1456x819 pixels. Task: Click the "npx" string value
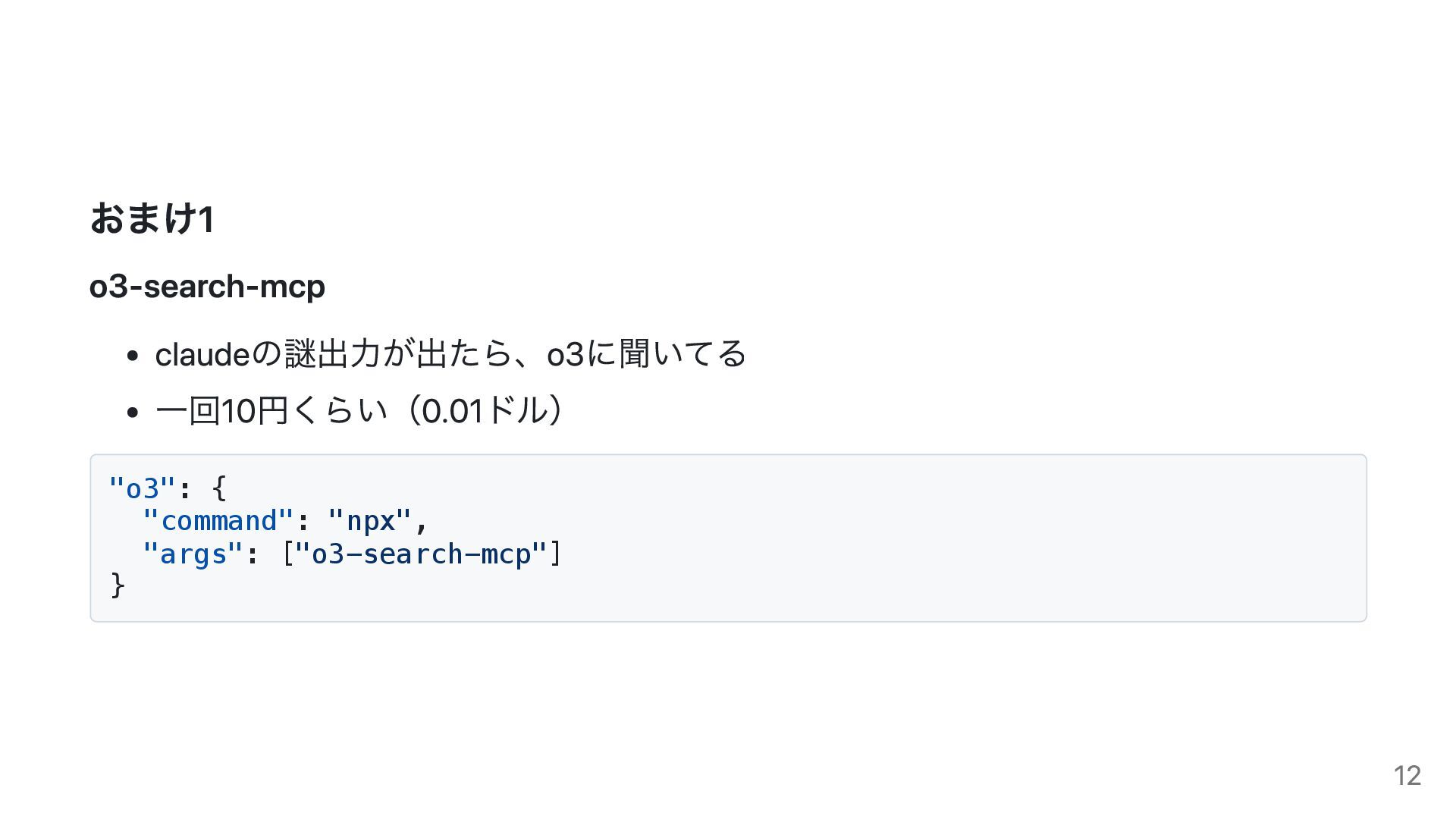(370, 521)
